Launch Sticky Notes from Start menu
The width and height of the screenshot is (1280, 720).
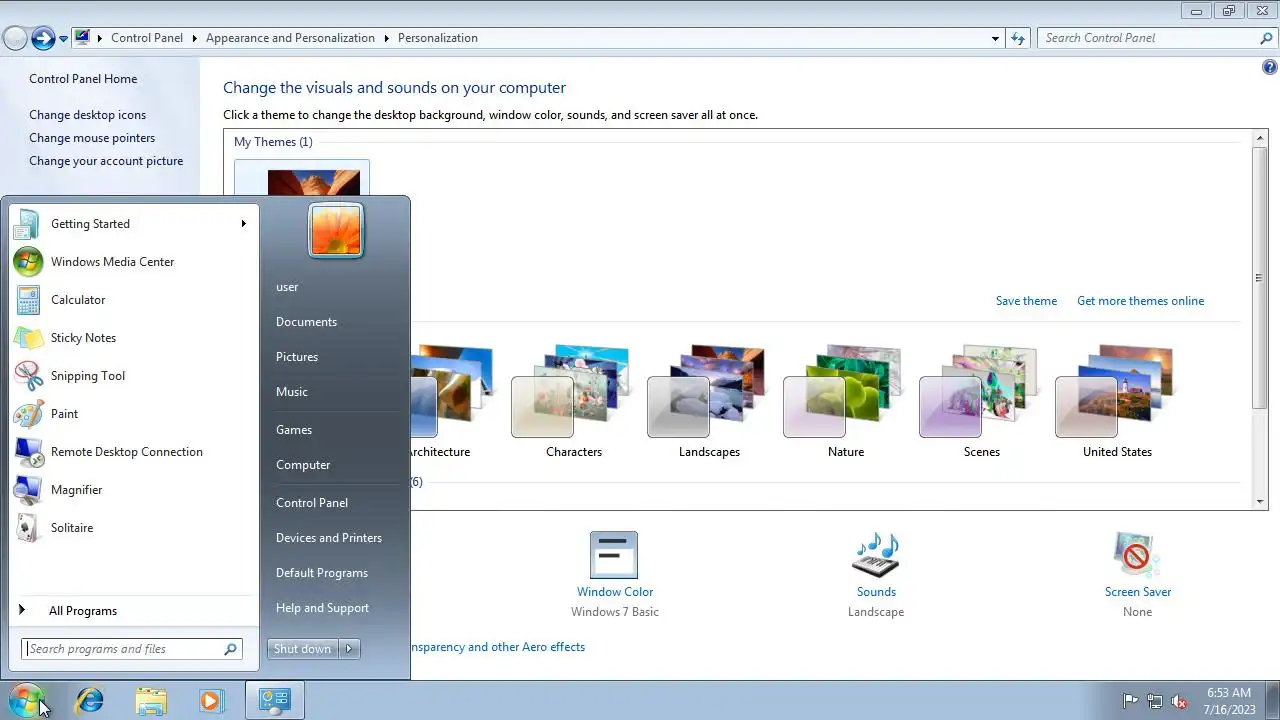(134, 338)
